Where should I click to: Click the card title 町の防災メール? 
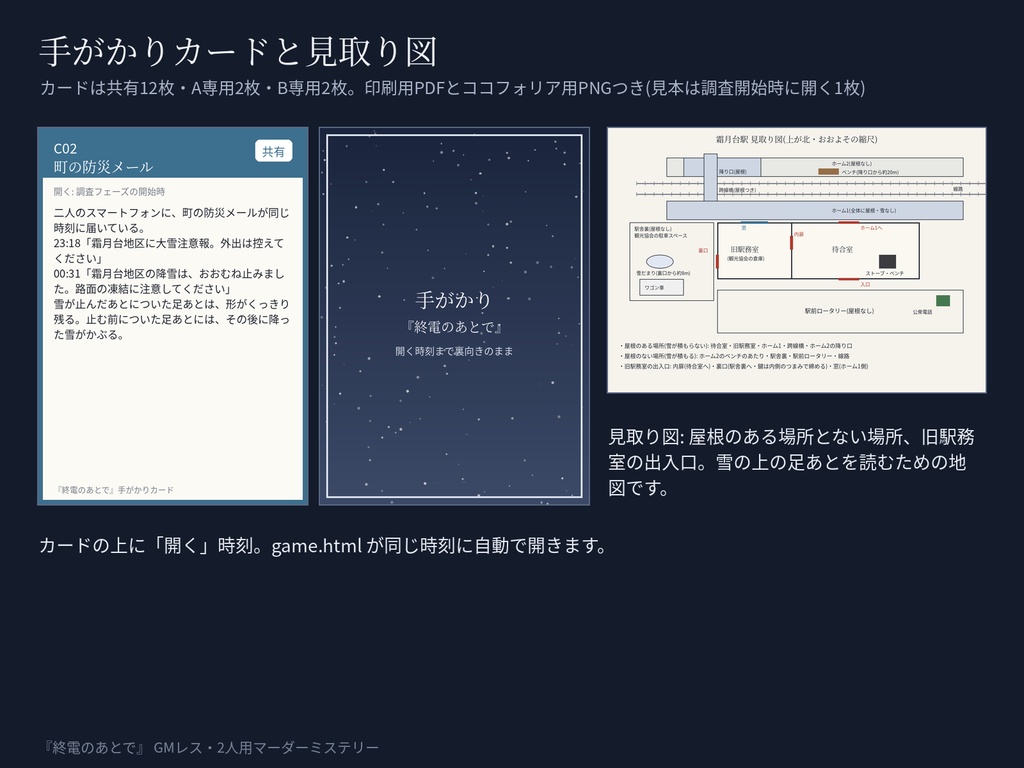click(103, 167)
